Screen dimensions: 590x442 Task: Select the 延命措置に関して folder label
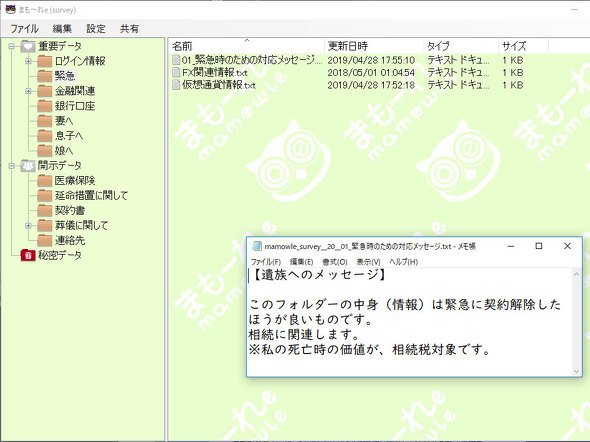pos(91,196)
